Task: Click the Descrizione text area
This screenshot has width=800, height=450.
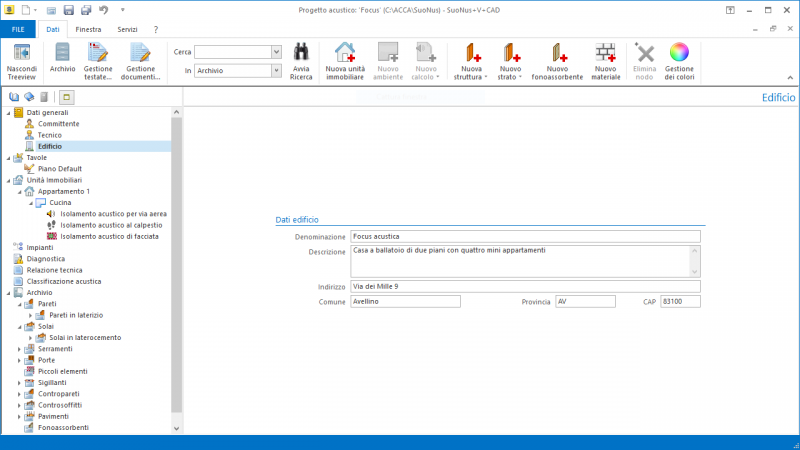Action: point(525,261)
